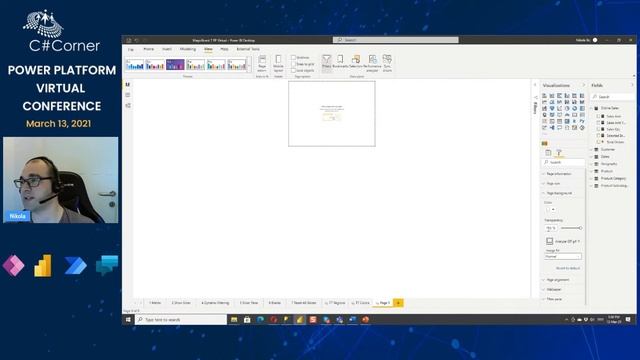Image resolution: width=640 pixels, height=360 pixels.
Task: Enable the Lock objects checkbox
Action: pos(293,71)
